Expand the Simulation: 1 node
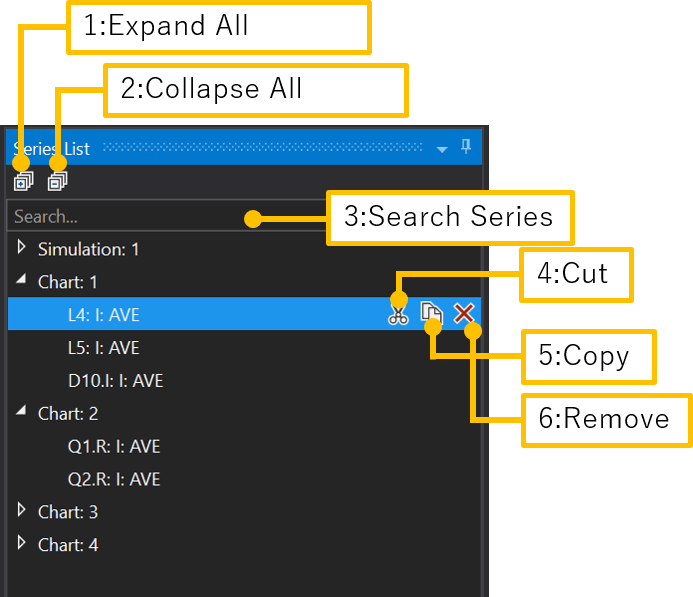Viewport: 693px width, 597px height. 21,247
